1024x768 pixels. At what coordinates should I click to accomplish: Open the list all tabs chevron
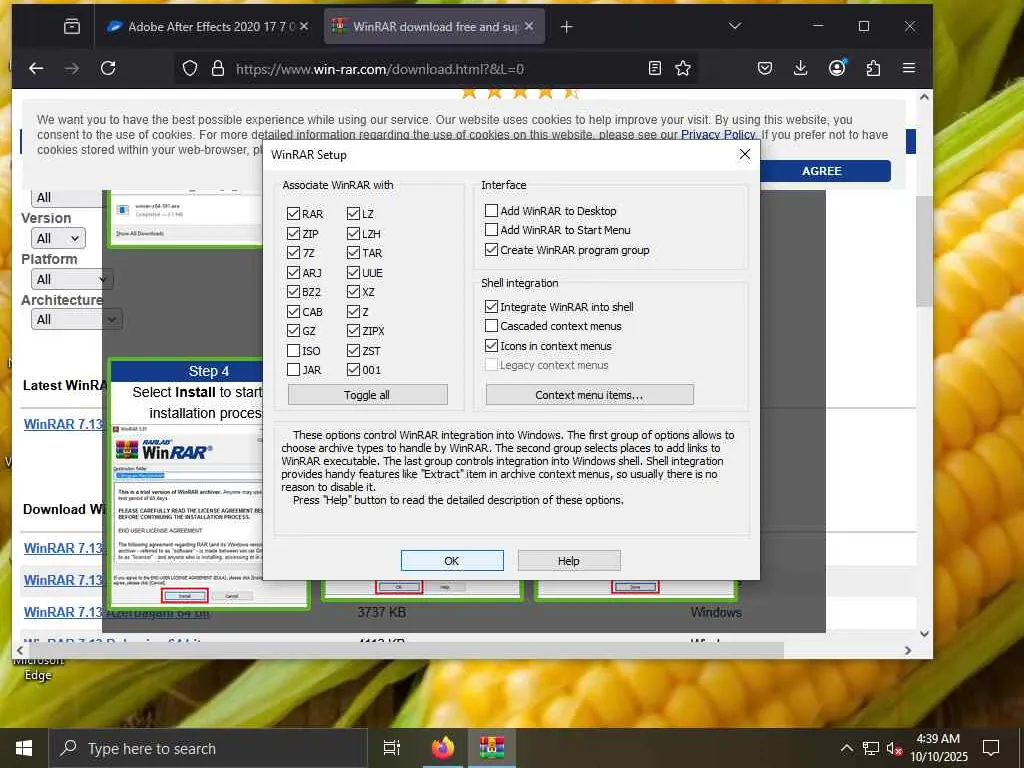735,26
